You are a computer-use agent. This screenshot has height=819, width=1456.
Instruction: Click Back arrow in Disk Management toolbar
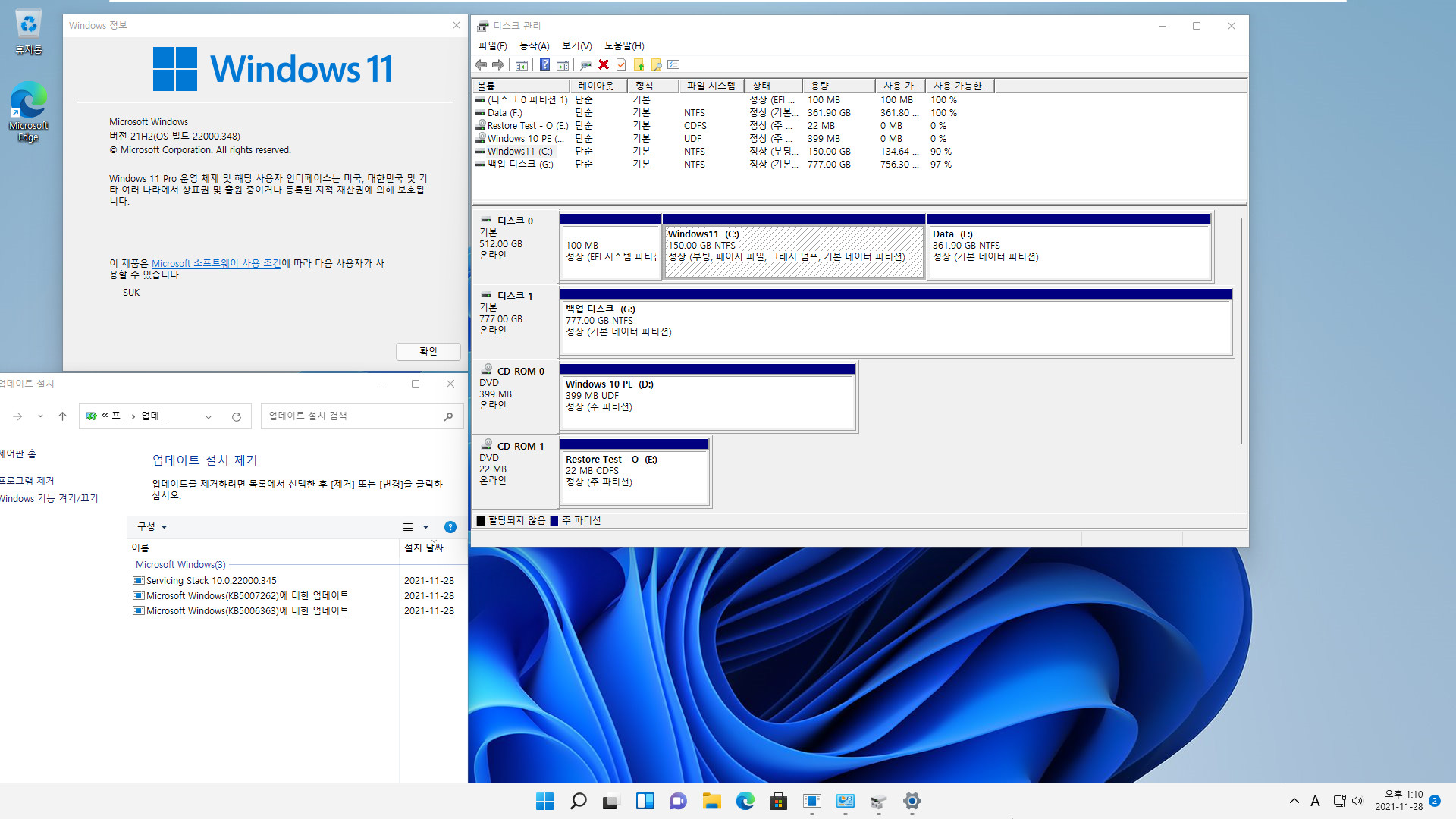(481, 65)
